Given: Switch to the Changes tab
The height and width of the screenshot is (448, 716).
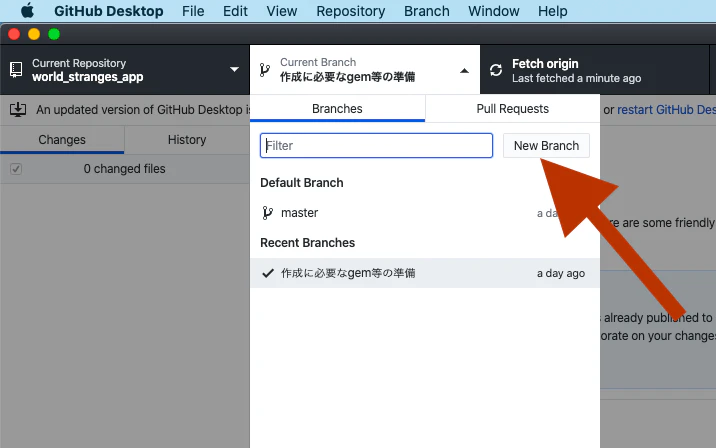Looking at the screenshot, I should click(x=62, y=140).
